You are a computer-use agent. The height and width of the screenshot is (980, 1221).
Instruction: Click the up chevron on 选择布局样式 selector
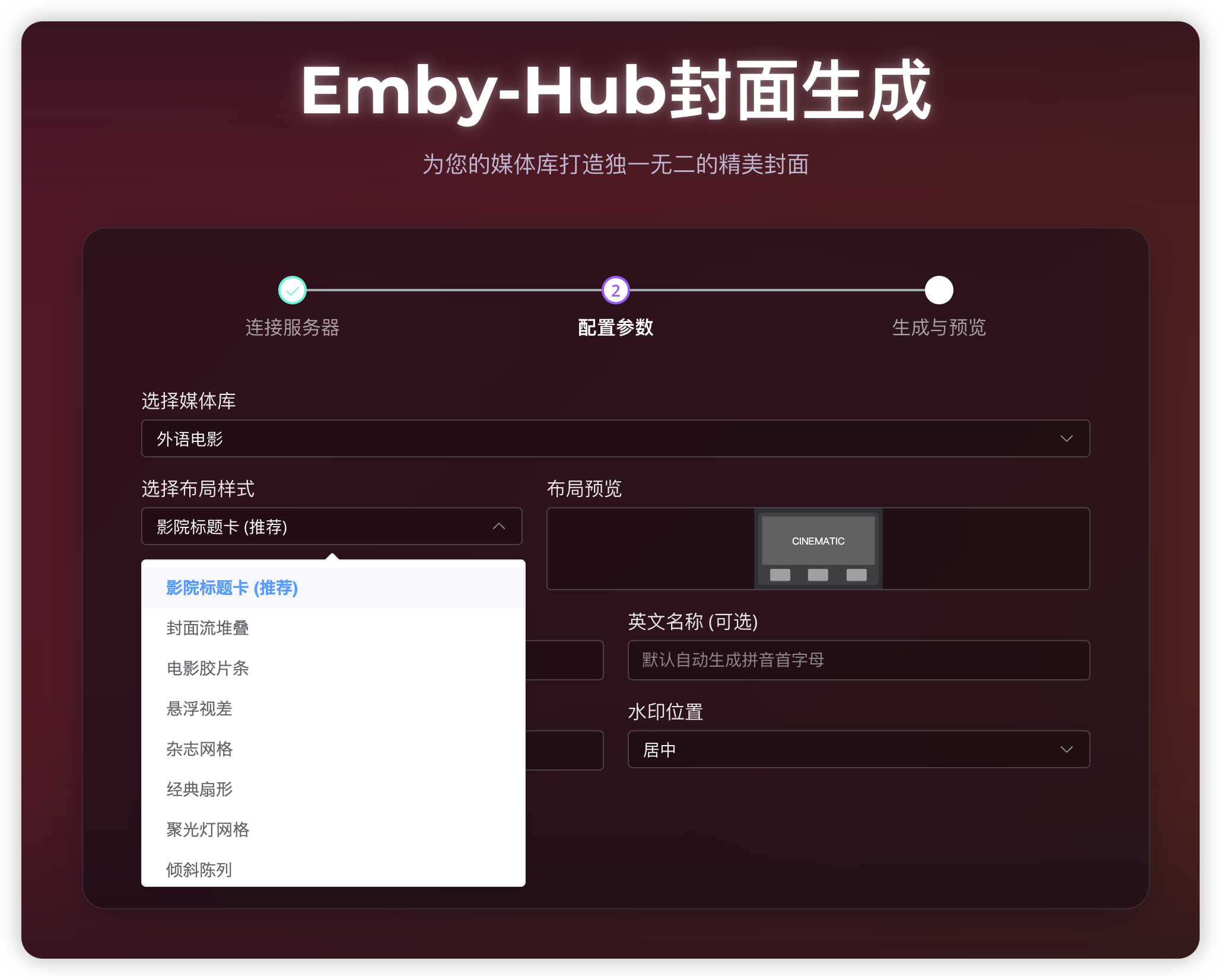point(499,526)
